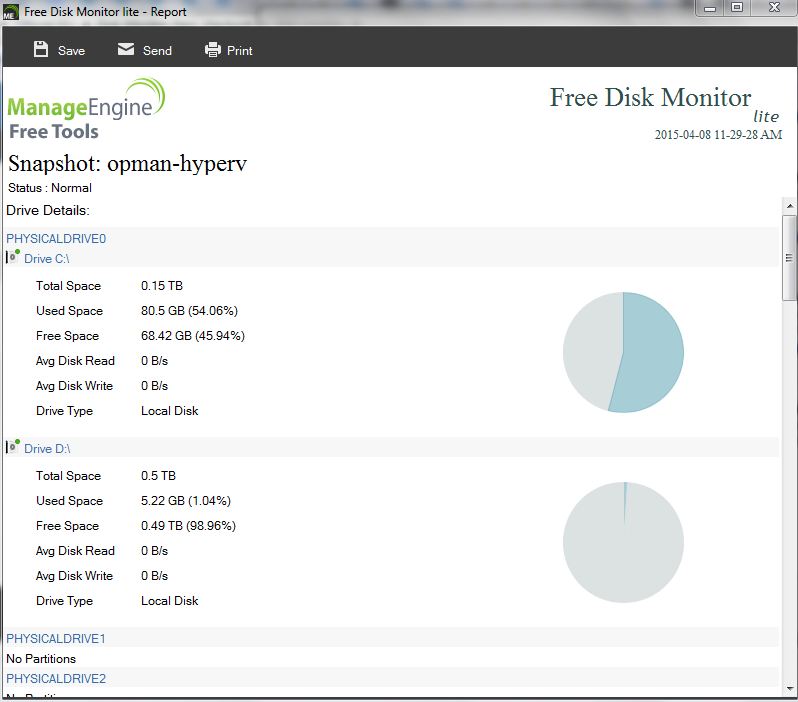The width and height of the screenshot is (798, 702).
Task: Click the Snapshot: opman-hyperv heading
Action: pyautogui.click(x=127, y=163)
